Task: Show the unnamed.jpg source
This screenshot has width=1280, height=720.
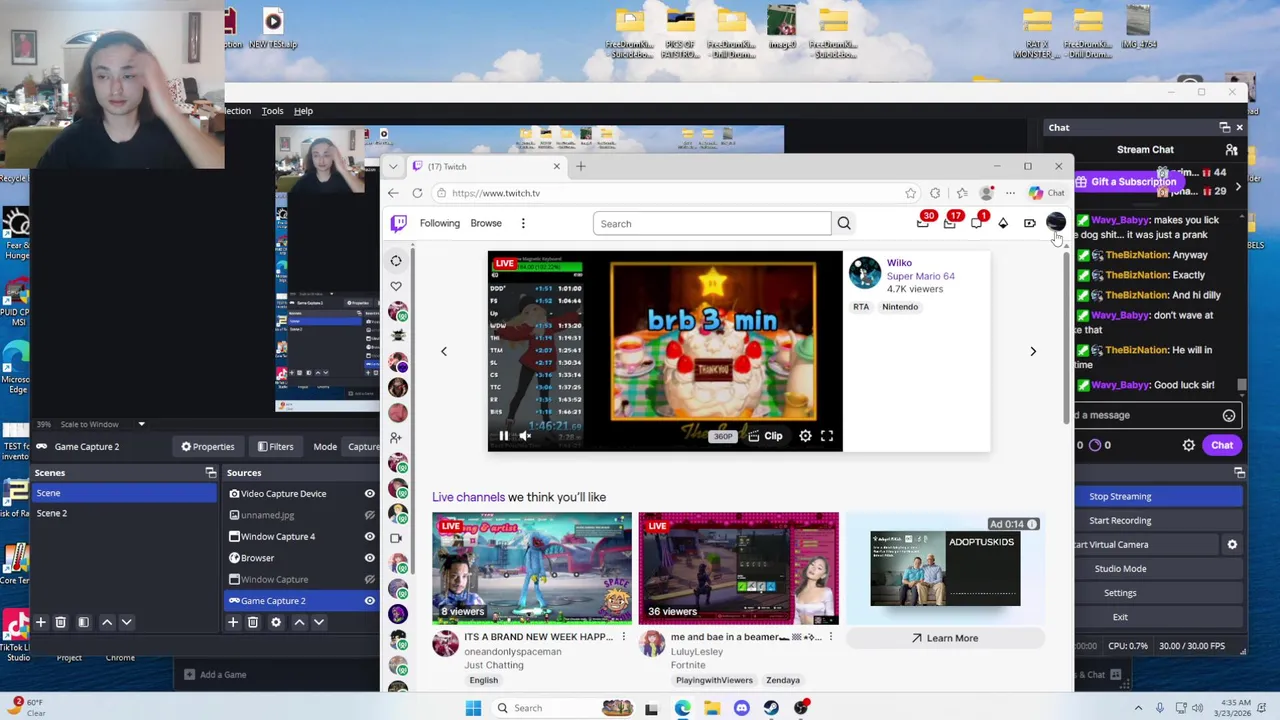Action: pos(369,515)
